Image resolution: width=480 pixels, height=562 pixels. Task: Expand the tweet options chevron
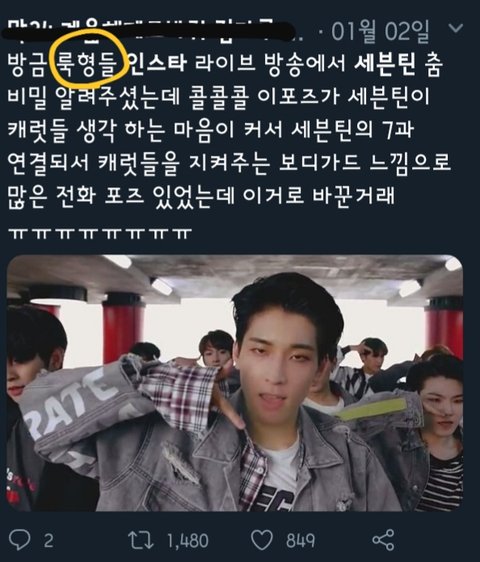click(456, 28)
